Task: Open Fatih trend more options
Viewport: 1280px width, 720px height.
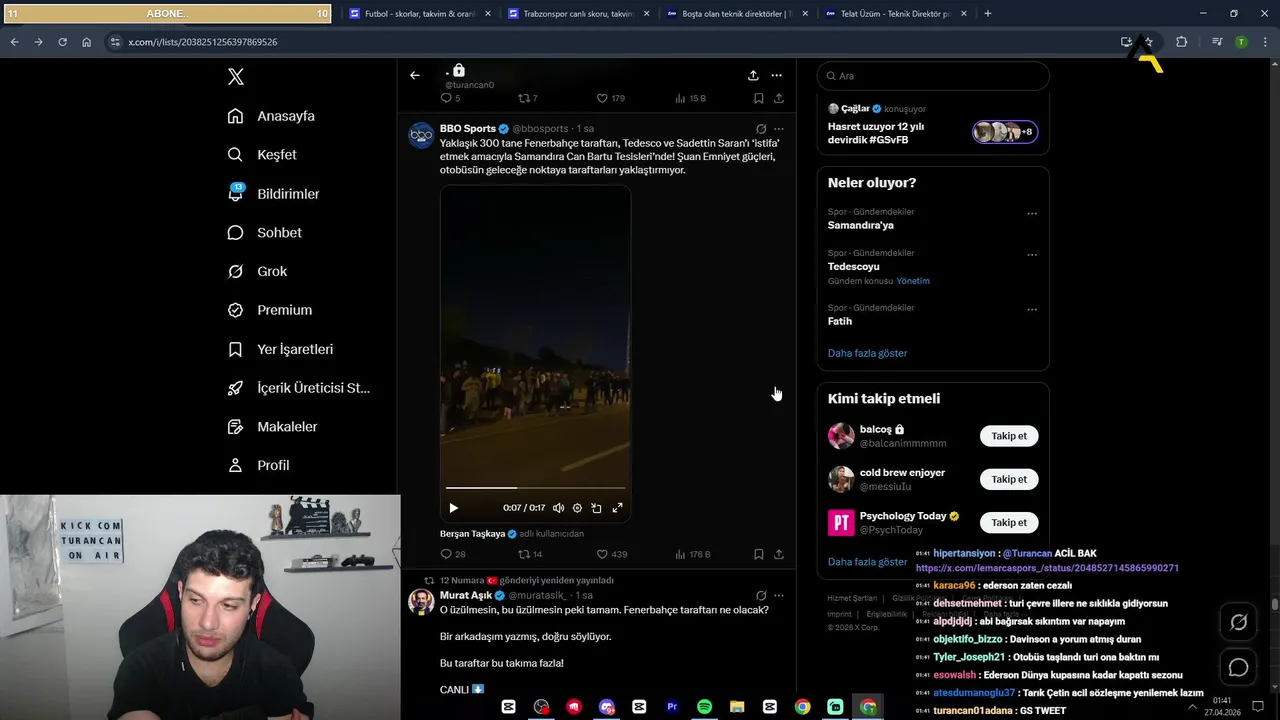Action: [x=1032, y=309]
